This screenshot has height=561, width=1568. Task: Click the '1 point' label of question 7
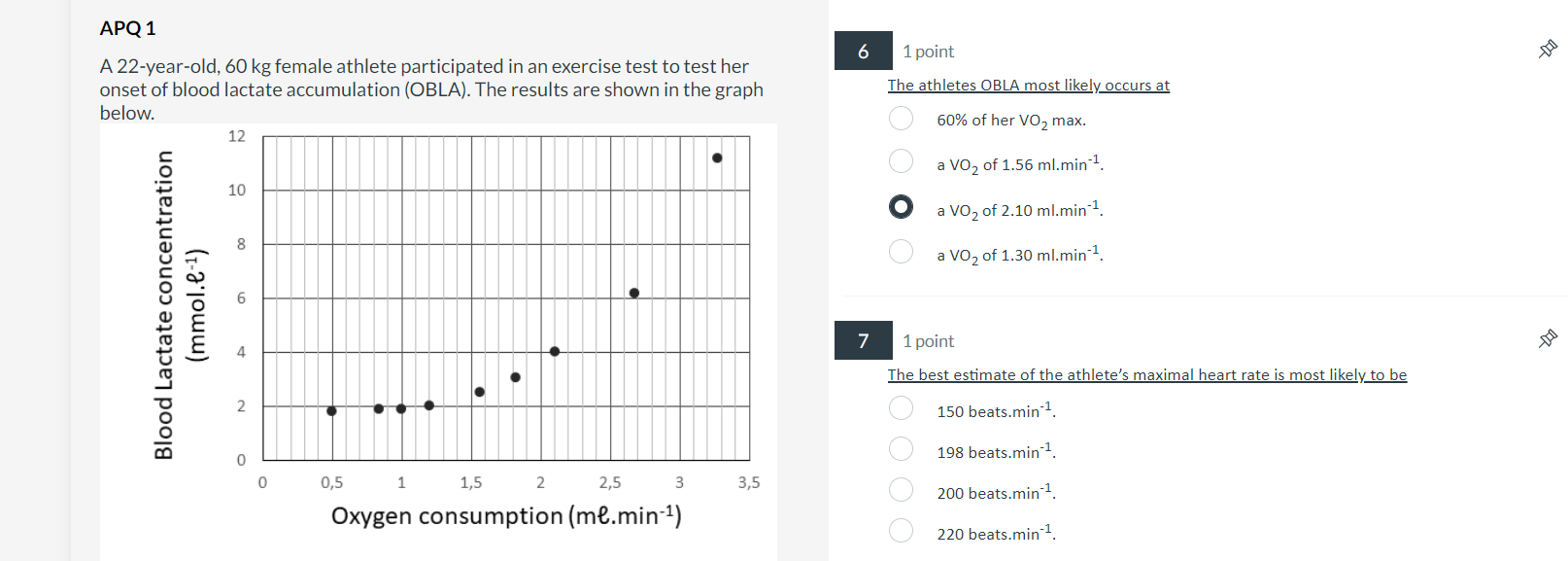coord(927,340)
